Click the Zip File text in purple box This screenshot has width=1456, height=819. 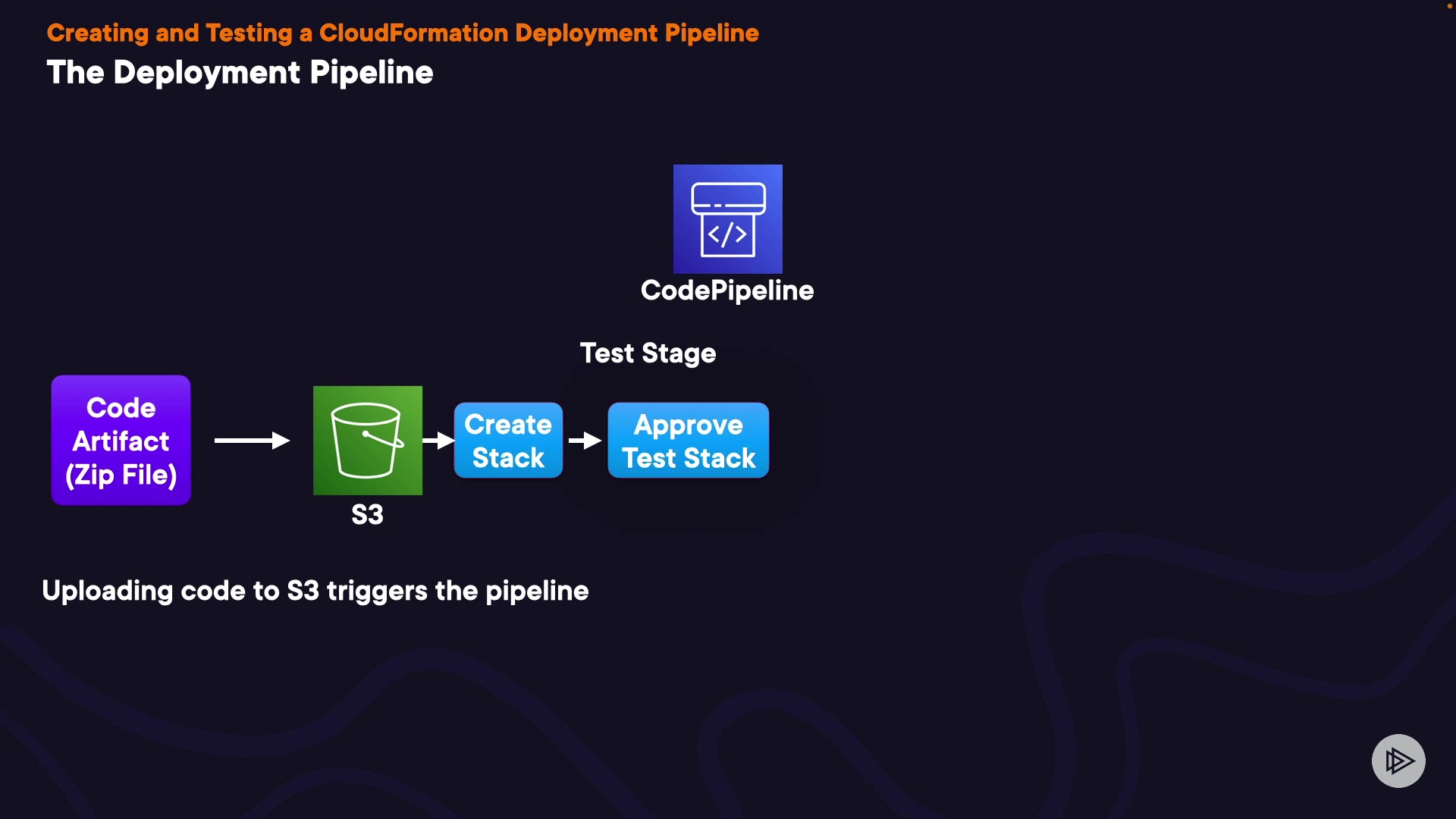tap(121, 475)
